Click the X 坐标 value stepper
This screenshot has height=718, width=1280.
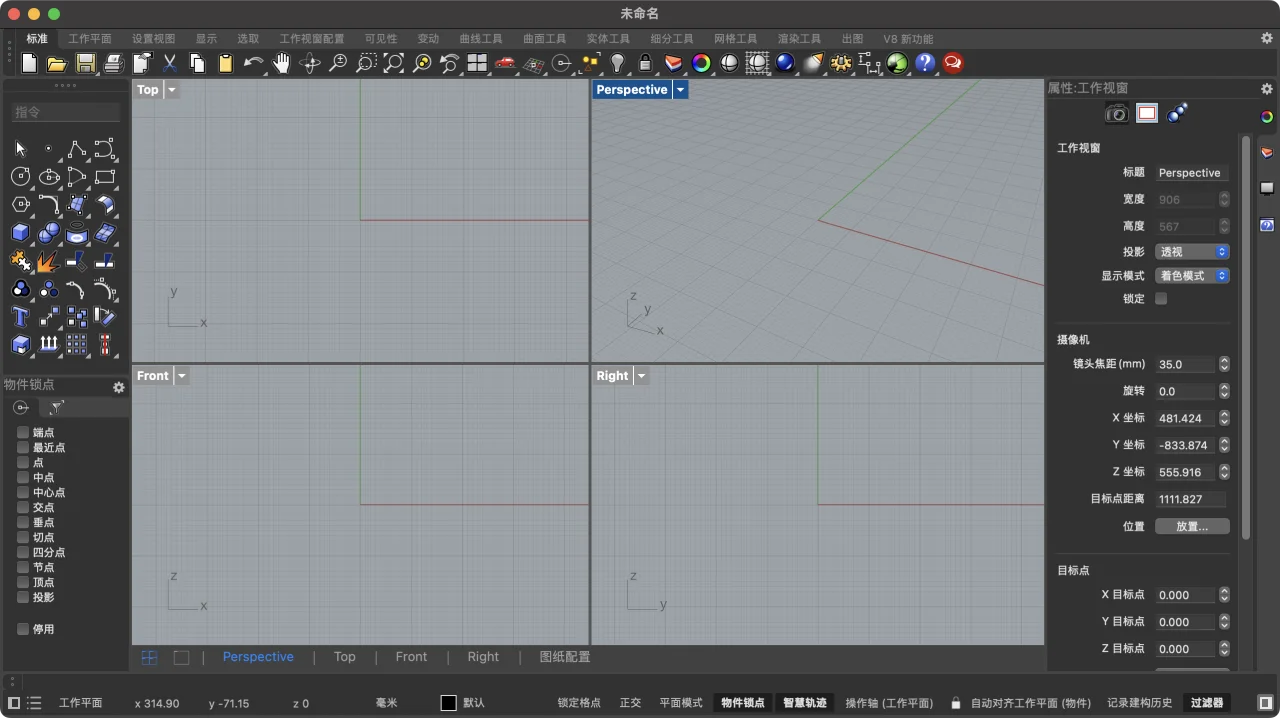(x=1224, y=418)
